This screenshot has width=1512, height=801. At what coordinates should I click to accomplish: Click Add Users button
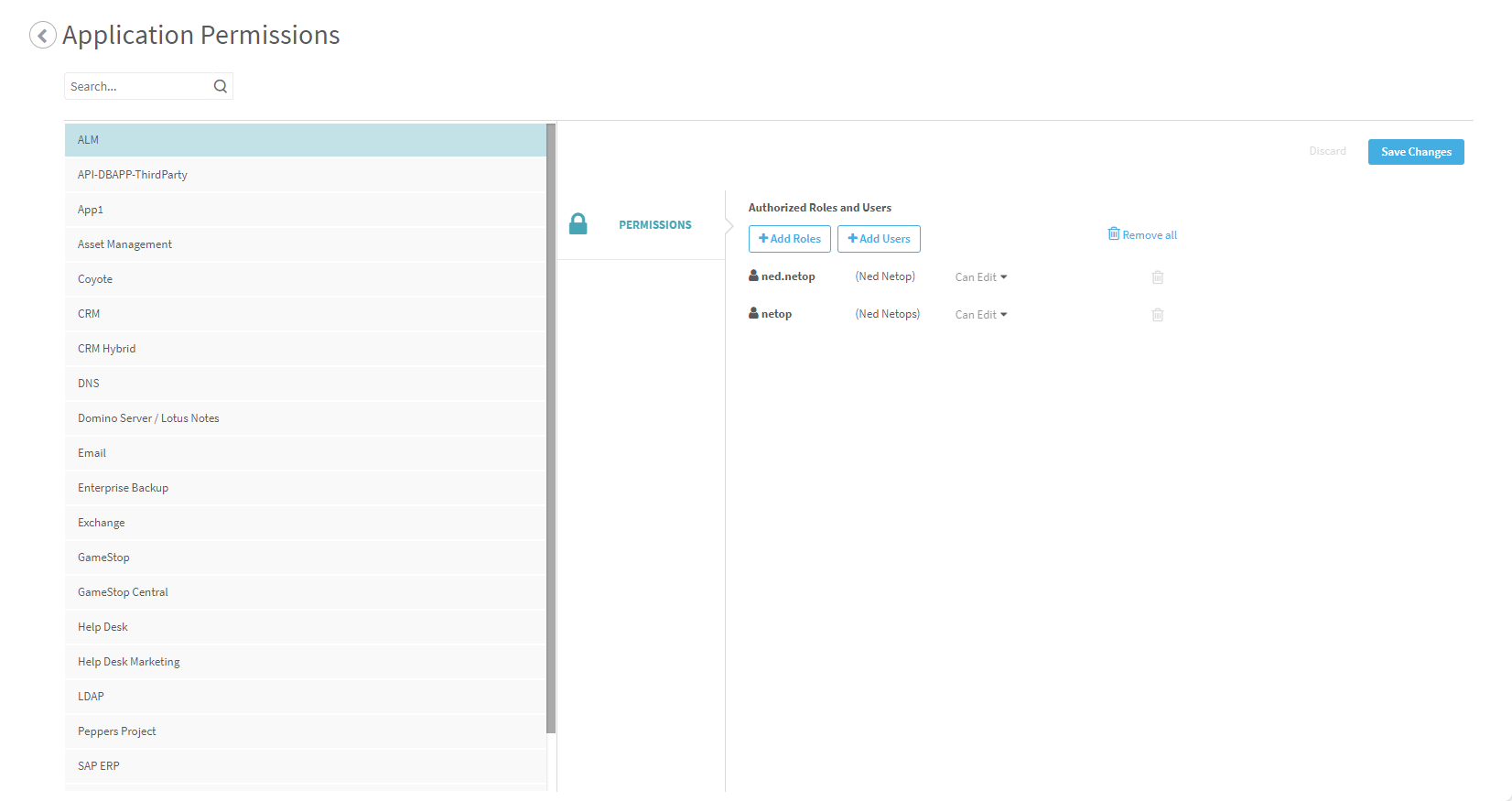coord(879,239)
